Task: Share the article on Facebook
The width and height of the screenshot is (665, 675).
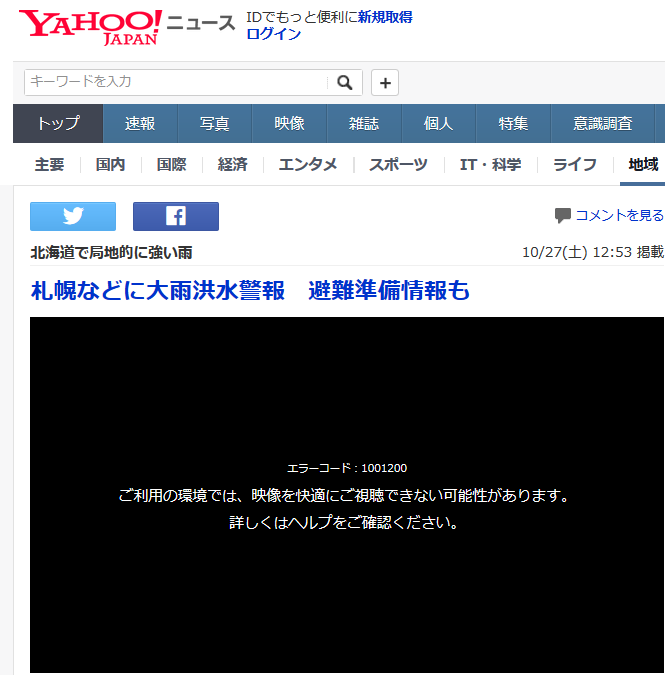Action: 176,216
